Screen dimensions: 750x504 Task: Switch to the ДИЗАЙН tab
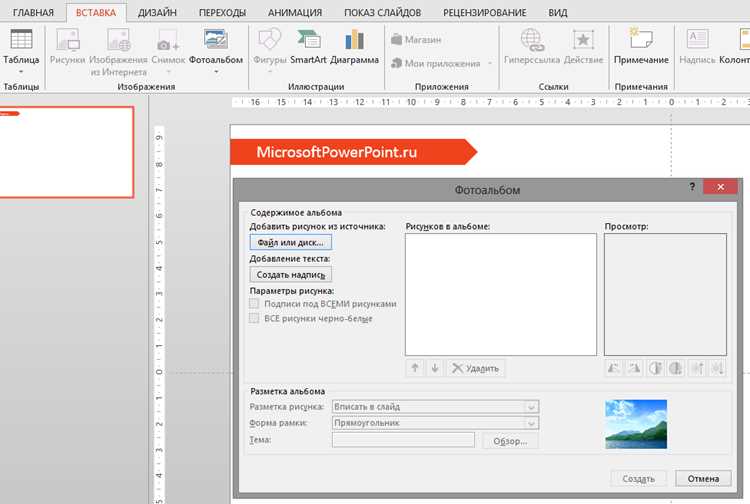[157, 12]
